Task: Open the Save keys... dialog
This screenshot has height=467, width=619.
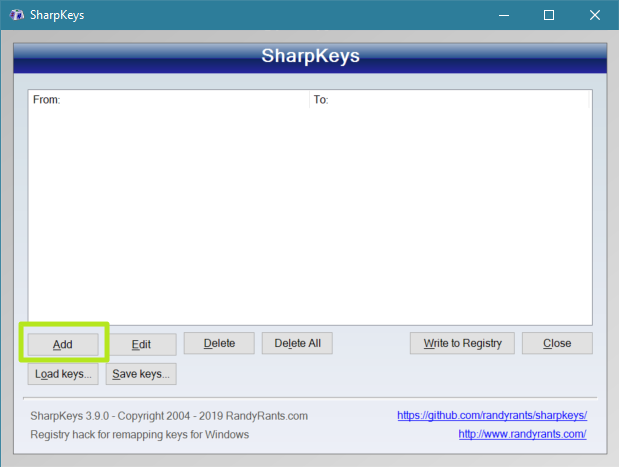Action: pos(141,374)
